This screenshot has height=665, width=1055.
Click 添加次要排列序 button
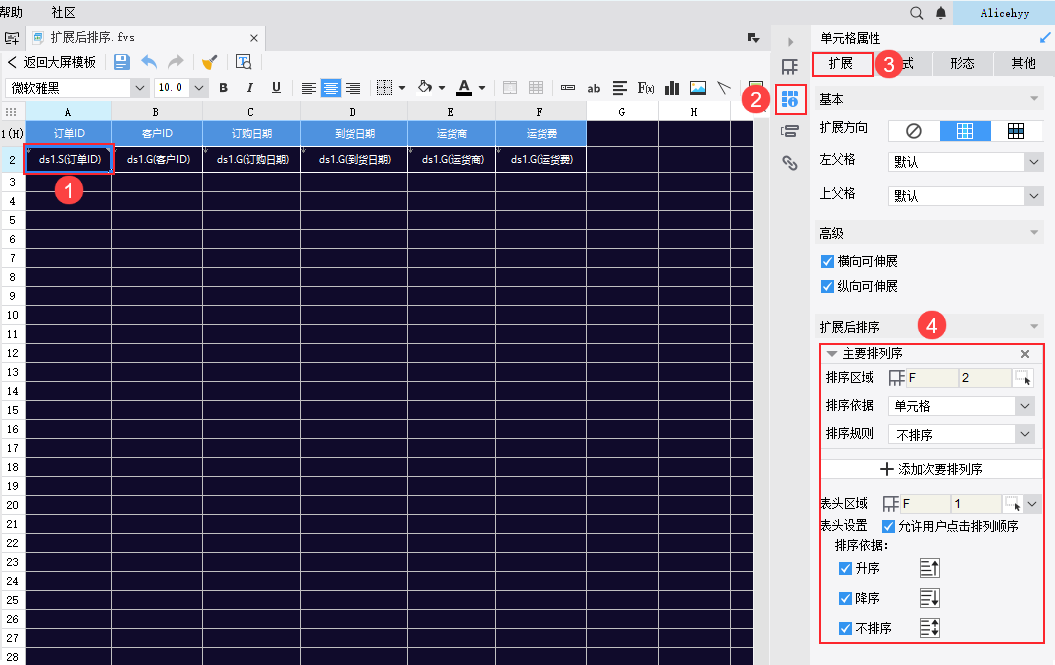pos(931,469)
